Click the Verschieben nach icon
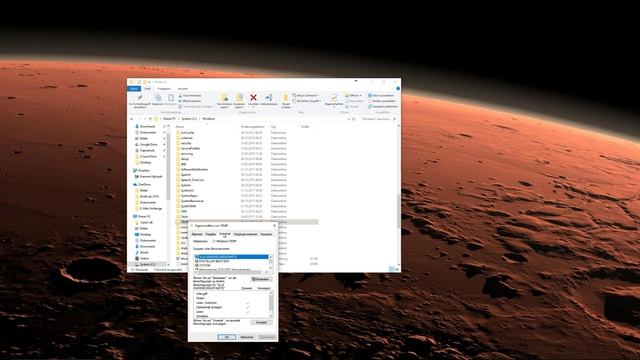 [224, 98]
